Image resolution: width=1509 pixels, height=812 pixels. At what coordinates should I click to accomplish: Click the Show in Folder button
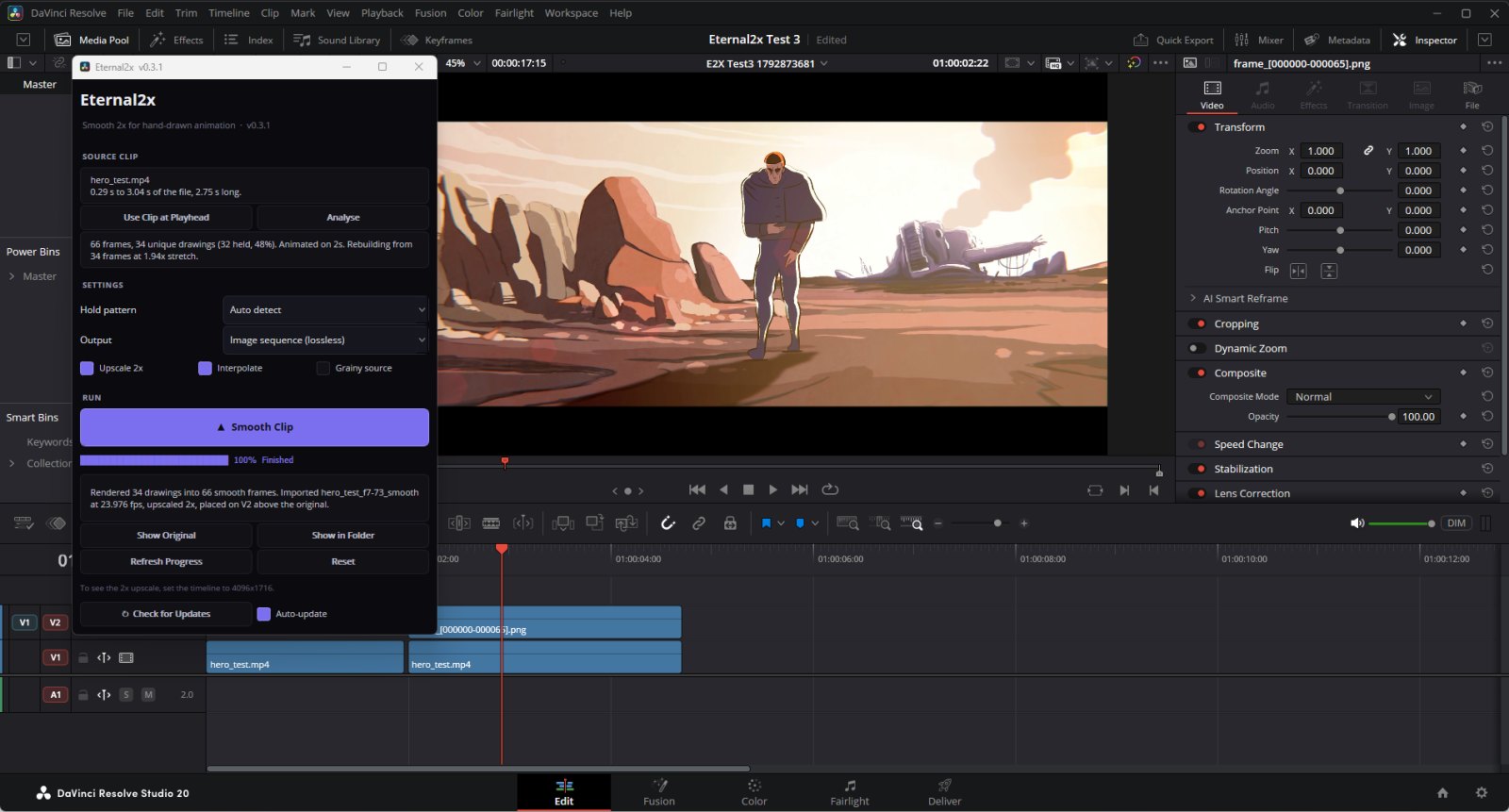tap(343, 535)
